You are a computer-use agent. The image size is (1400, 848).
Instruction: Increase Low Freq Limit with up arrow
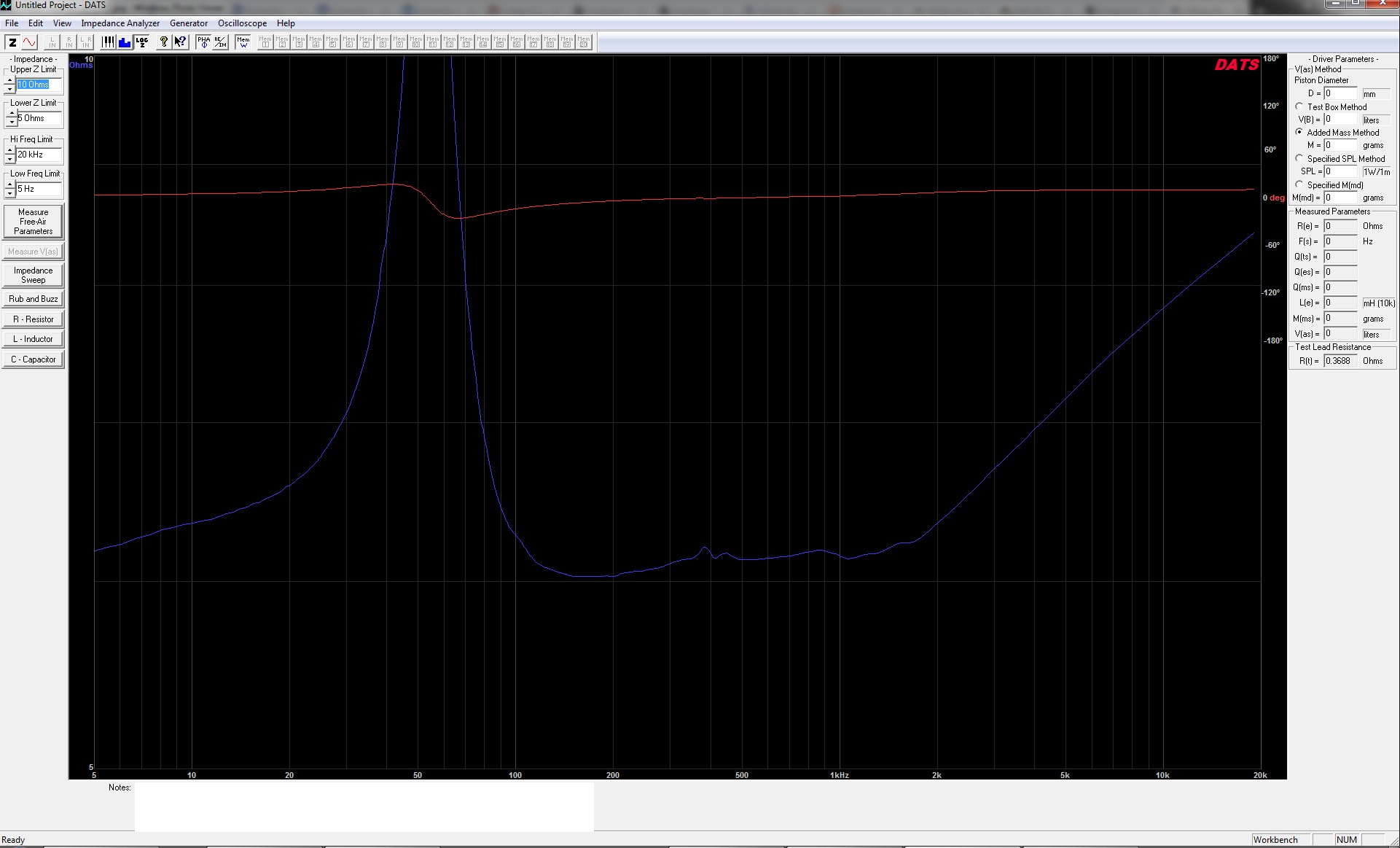tap(9, 184)
